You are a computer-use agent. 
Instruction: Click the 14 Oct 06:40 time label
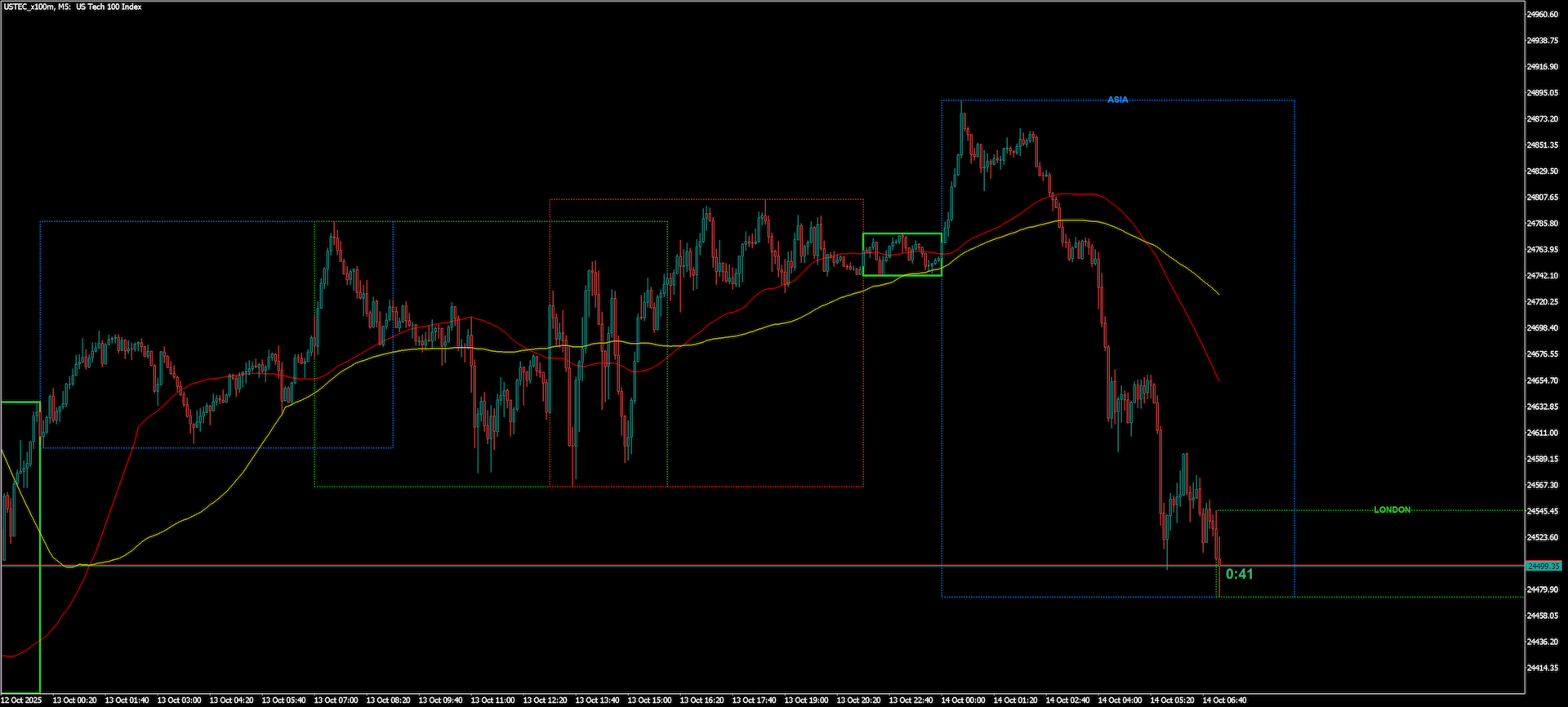[x=1224, y=700]
